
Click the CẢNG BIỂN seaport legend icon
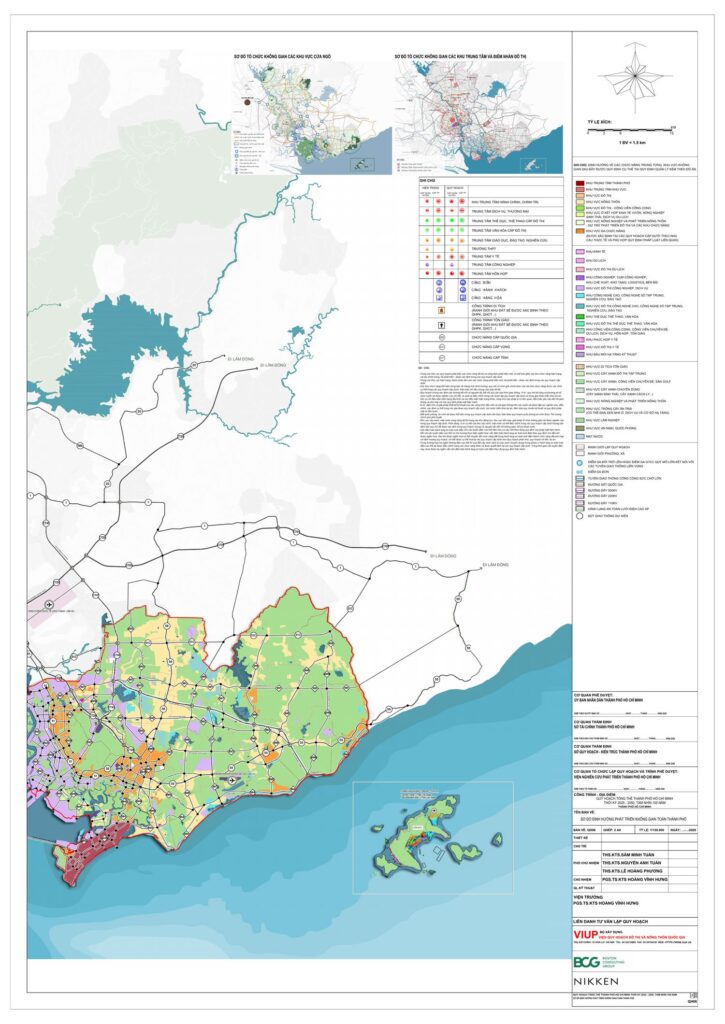pyautogui.click(x=462, y=283)
